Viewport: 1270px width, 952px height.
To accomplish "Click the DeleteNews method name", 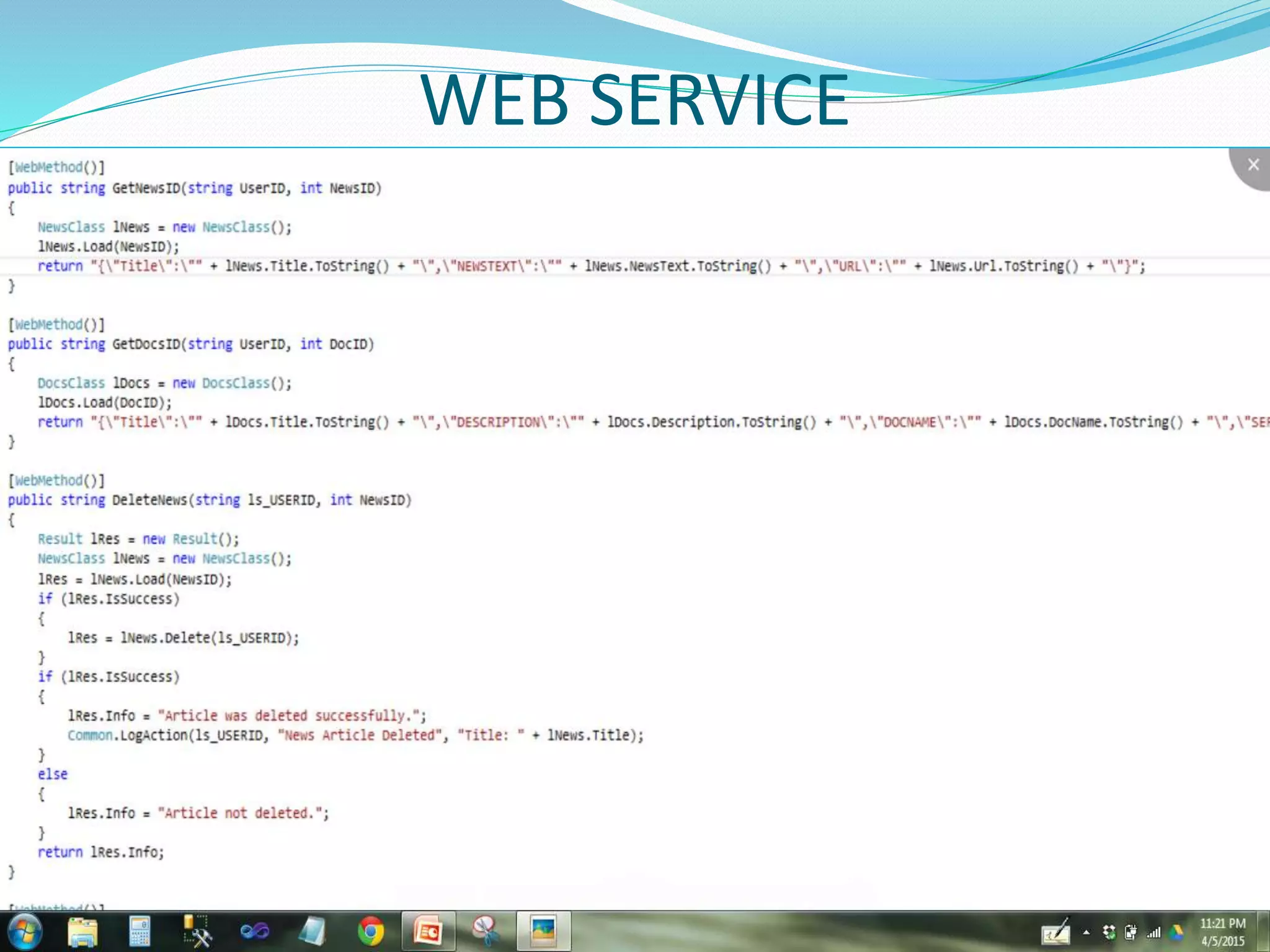I will (x=149, y=500).
